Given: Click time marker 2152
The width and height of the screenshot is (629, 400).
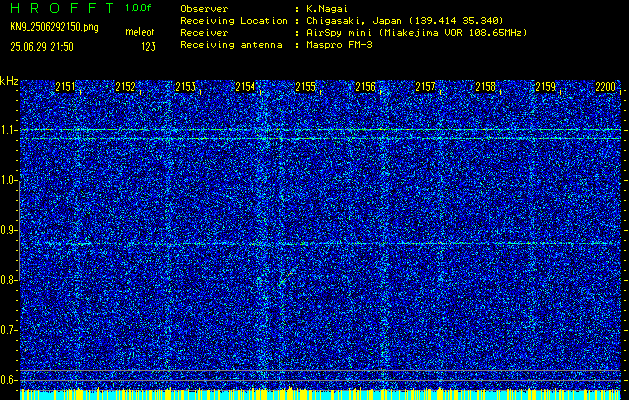Looking at the screenshot, I should click(x=125, y=87).
